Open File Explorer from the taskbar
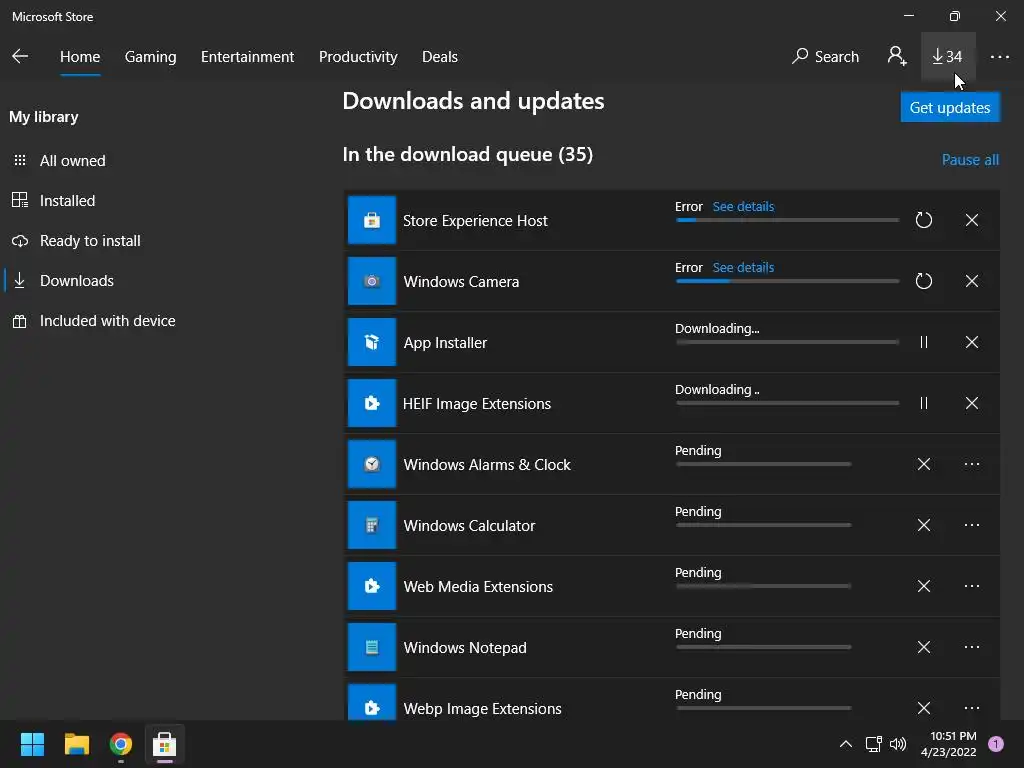This screenshot has height=768, width=1024. 76,744
